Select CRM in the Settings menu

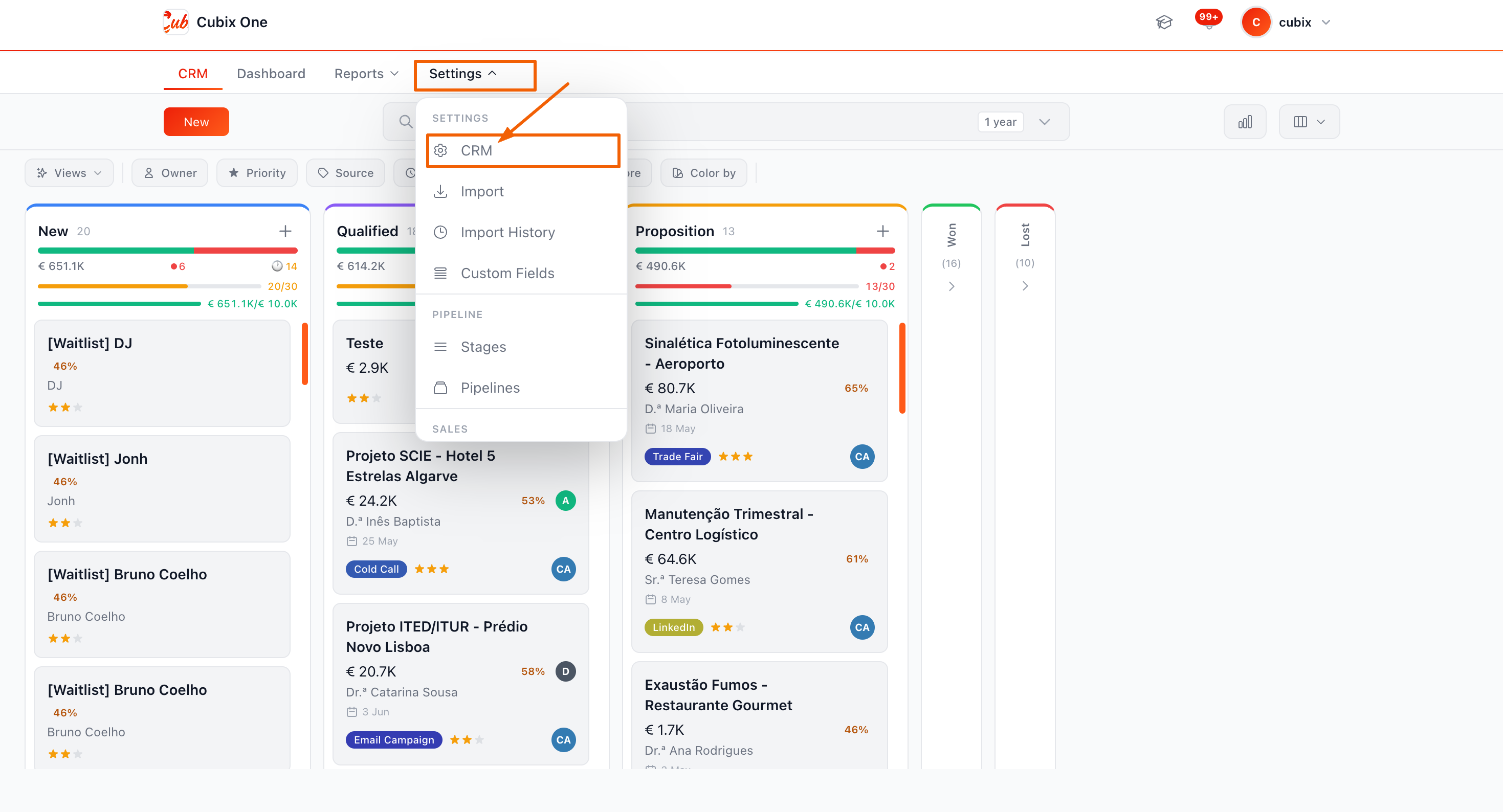[523, 150]
